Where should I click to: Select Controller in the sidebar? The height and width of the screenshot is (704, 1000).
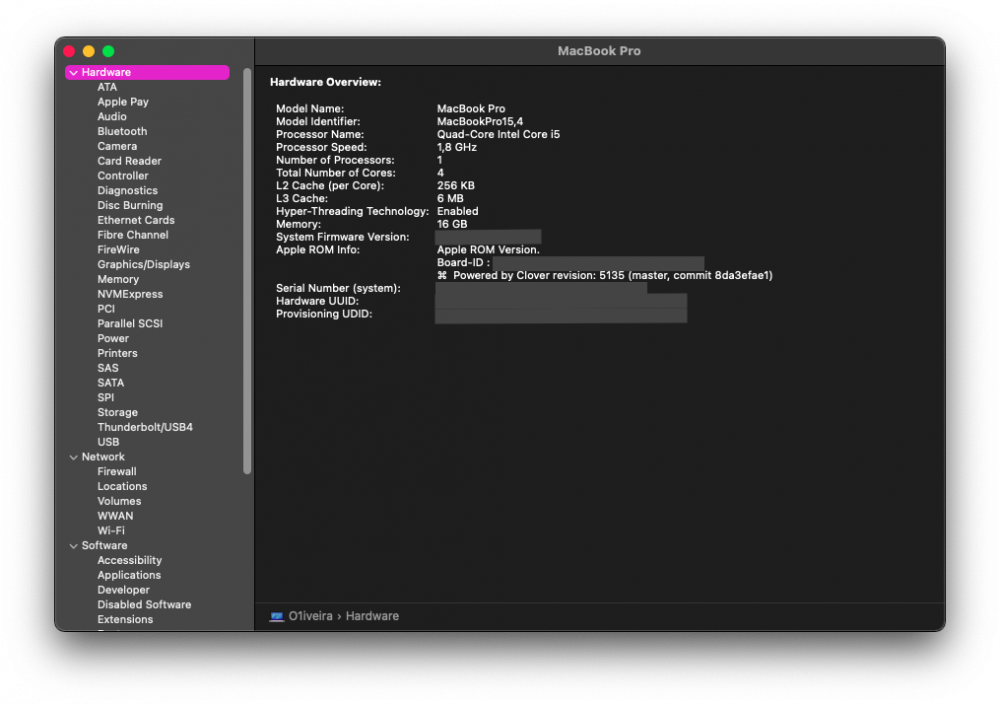[x=122, y=175]
